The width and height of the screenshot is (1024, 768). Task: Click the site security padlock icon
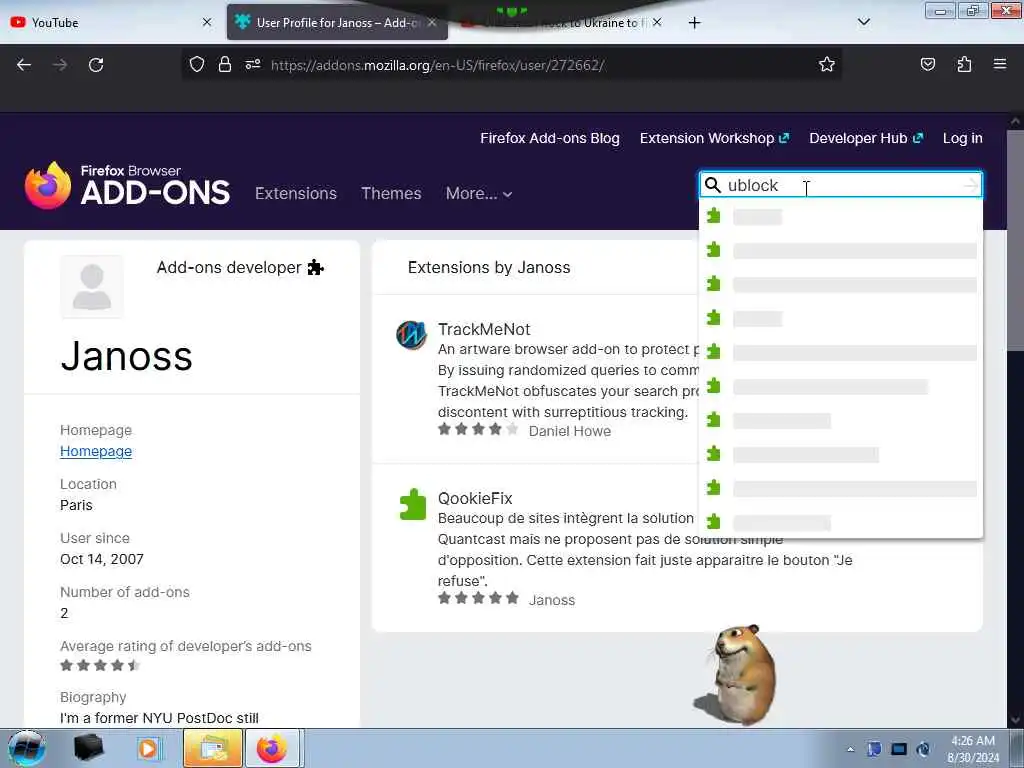point(225,64)
